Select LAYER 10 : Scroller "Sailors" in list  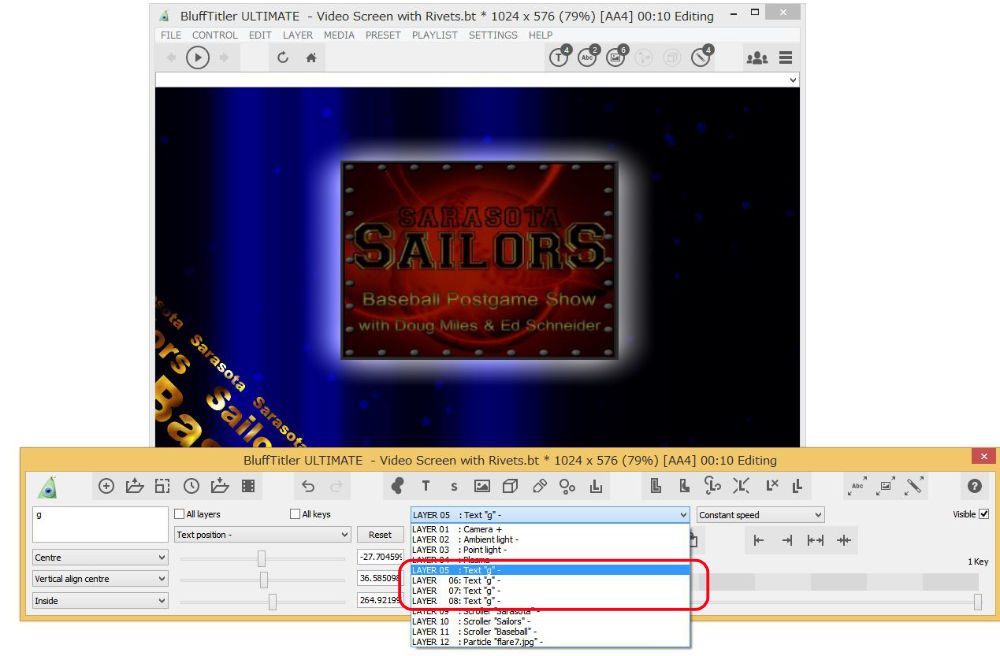[x=550, y=622]
